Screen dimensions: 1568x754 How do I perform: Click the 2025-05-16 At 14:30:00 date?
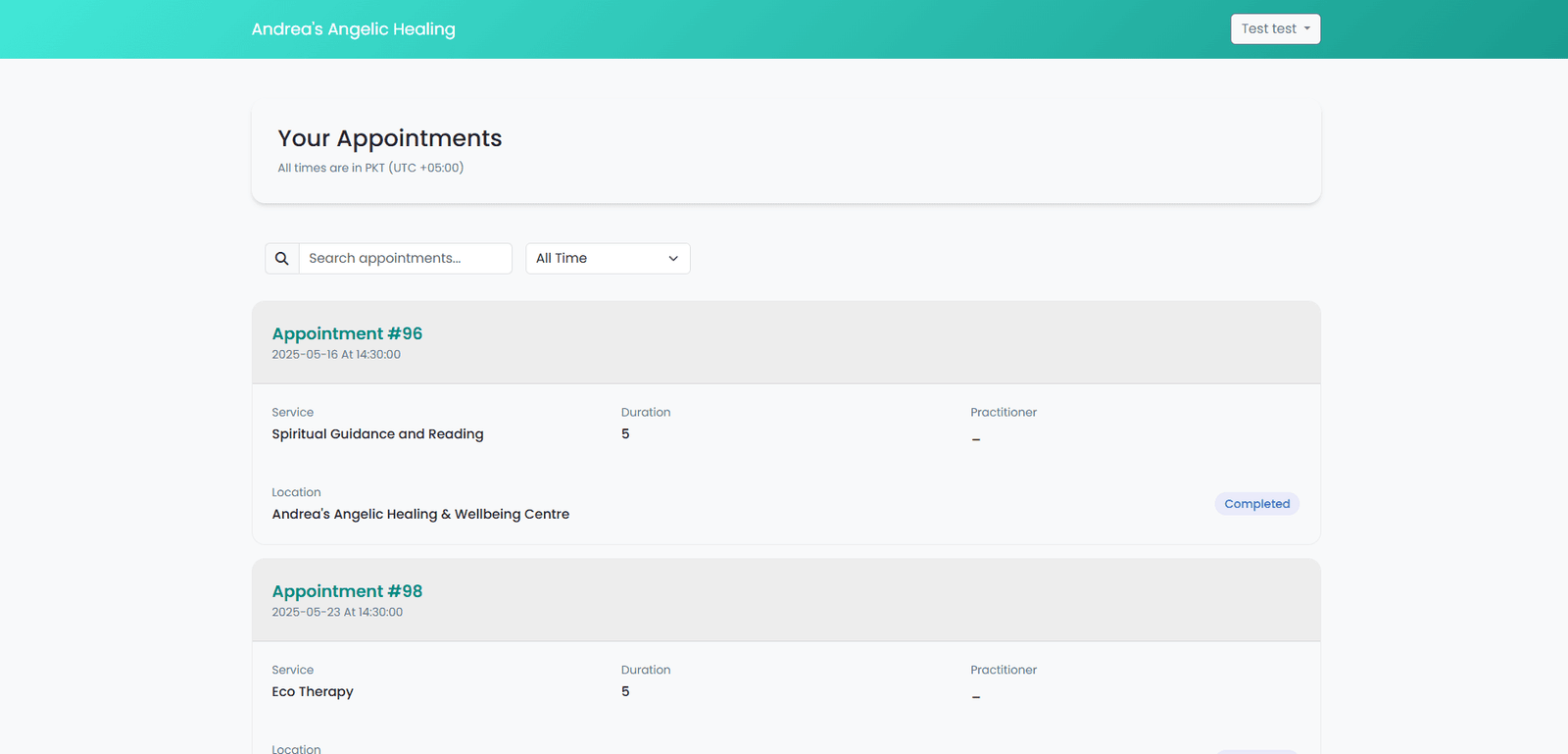coord(336,355)
